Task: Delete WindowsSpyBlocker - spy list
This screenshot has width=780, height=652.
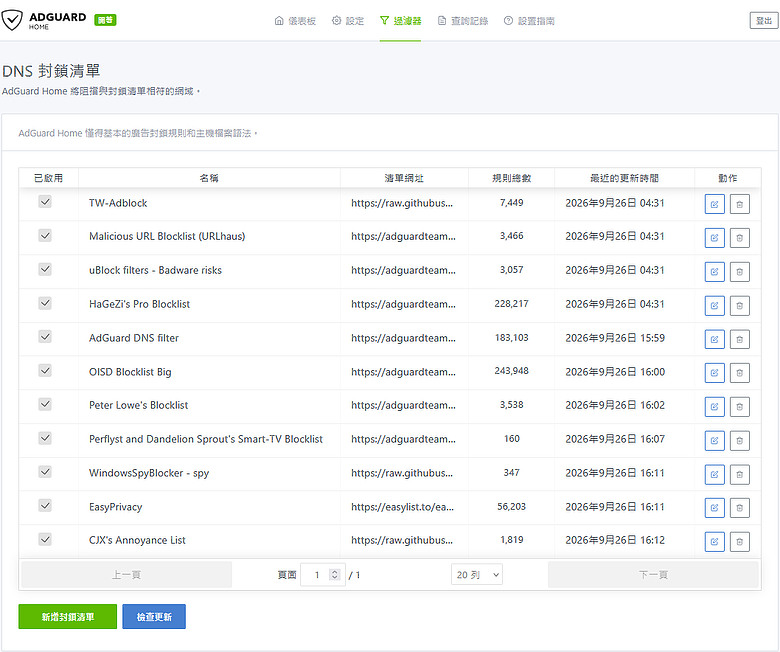Action: 739,474
